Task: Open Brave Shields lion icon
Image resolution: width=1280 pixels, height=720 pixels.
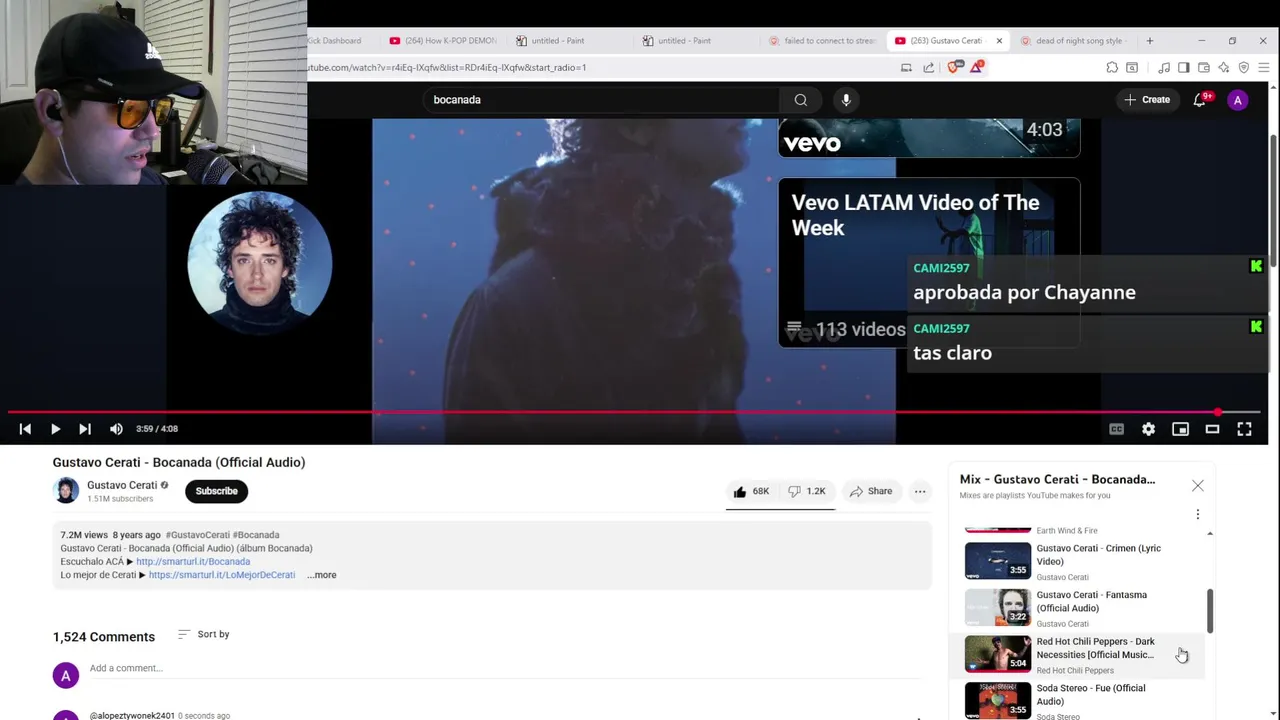Action: (953, 67)
